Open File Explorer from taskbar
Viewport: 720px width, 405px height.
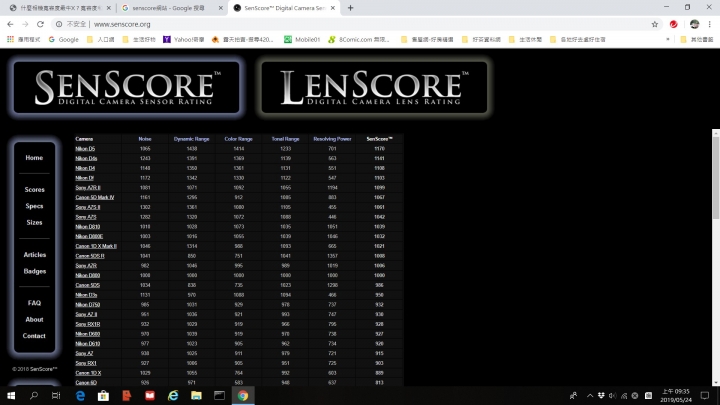tap(196, 395)
